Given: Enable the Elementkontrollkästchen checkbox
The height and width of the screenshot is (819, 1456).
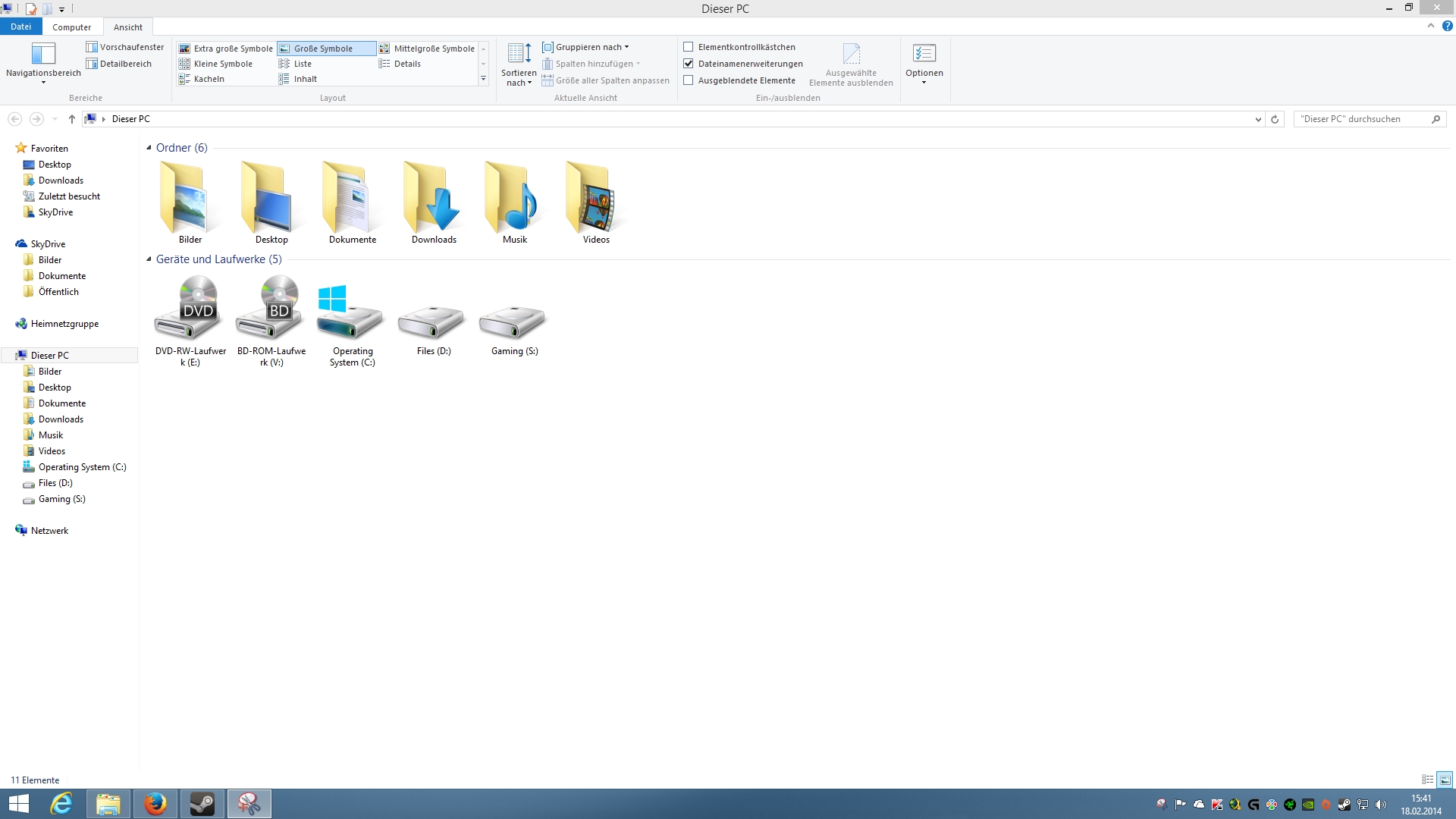Looking at the screenshot, I should tap(689, 47).
